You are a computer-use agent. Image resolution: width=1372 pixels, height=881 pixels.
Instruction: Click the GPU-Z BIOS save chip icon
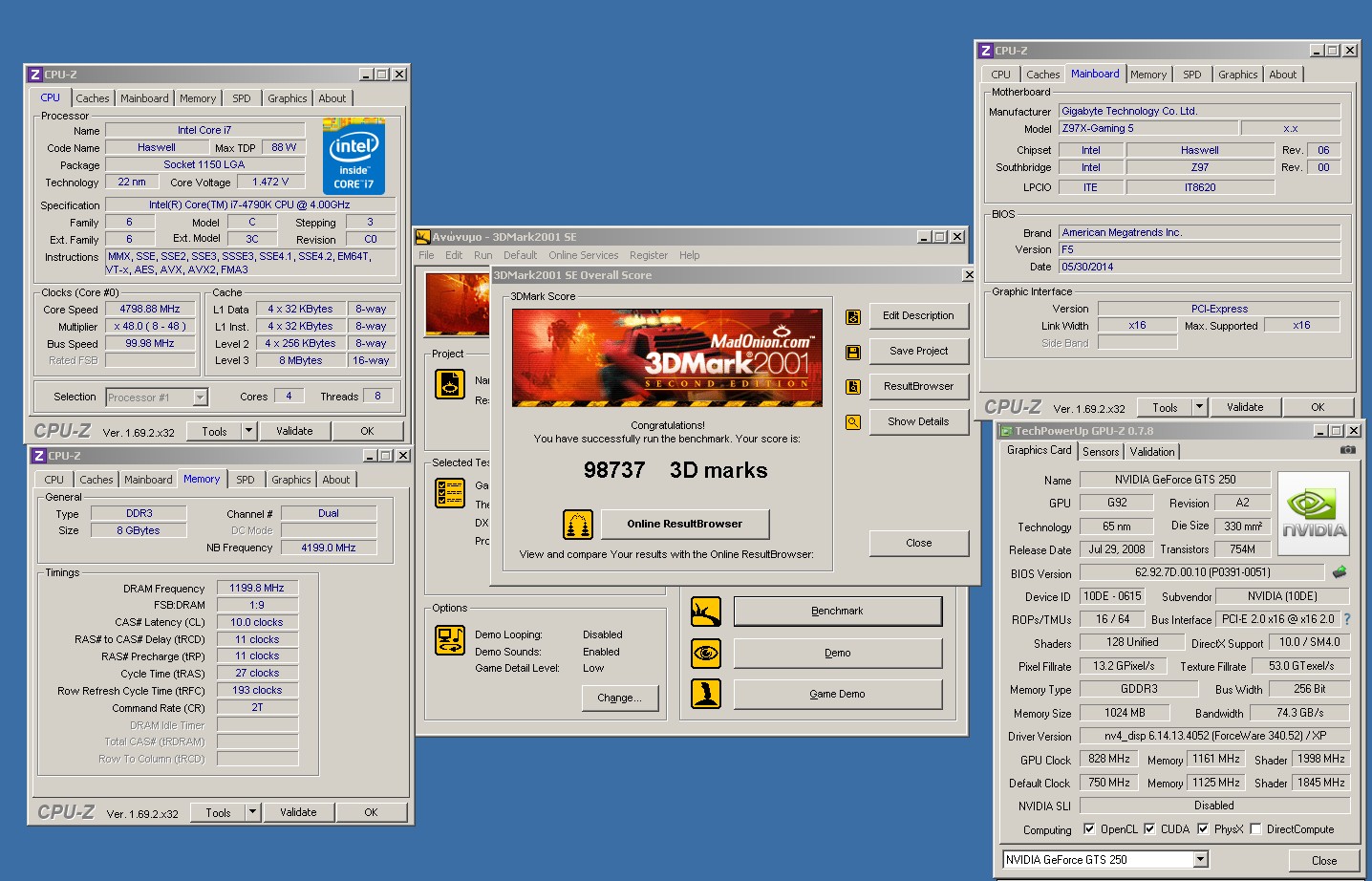1340,572
